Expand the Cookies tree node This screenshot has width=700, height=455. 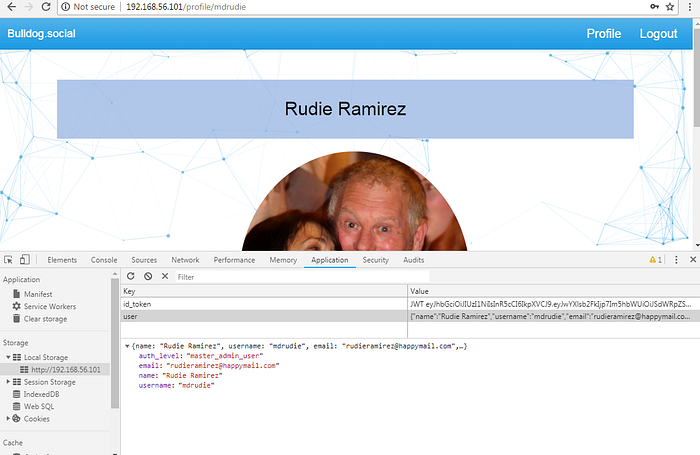9,418
